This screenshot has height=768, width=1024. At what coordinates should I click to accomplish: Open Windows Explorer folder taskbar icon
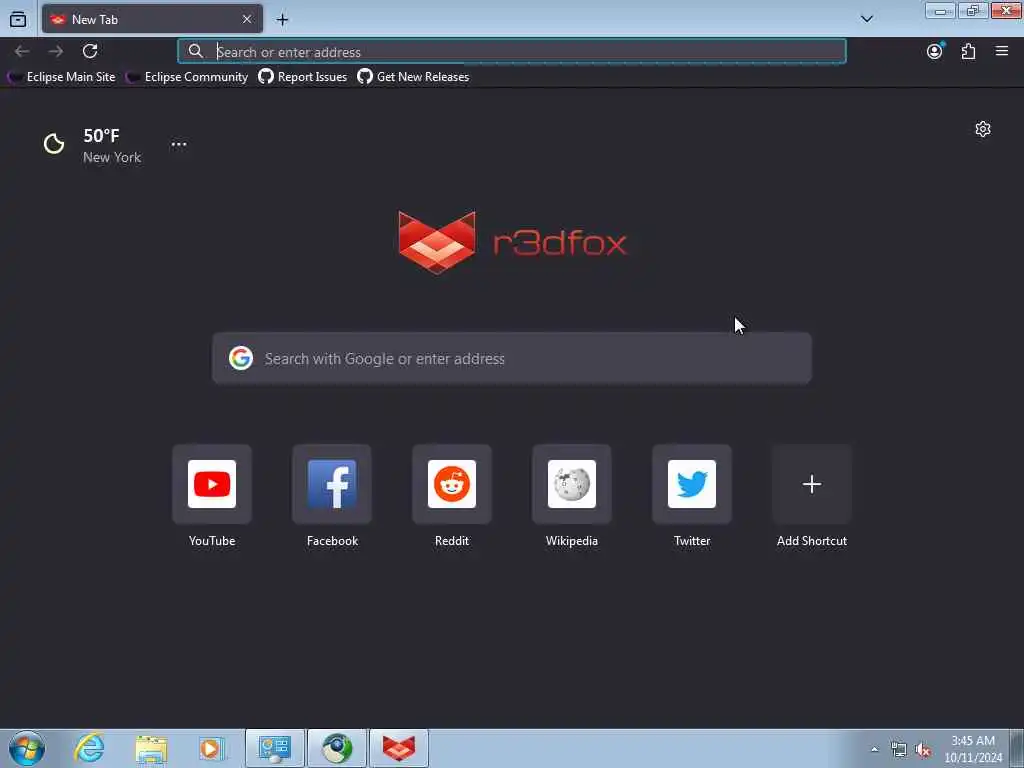152,748
